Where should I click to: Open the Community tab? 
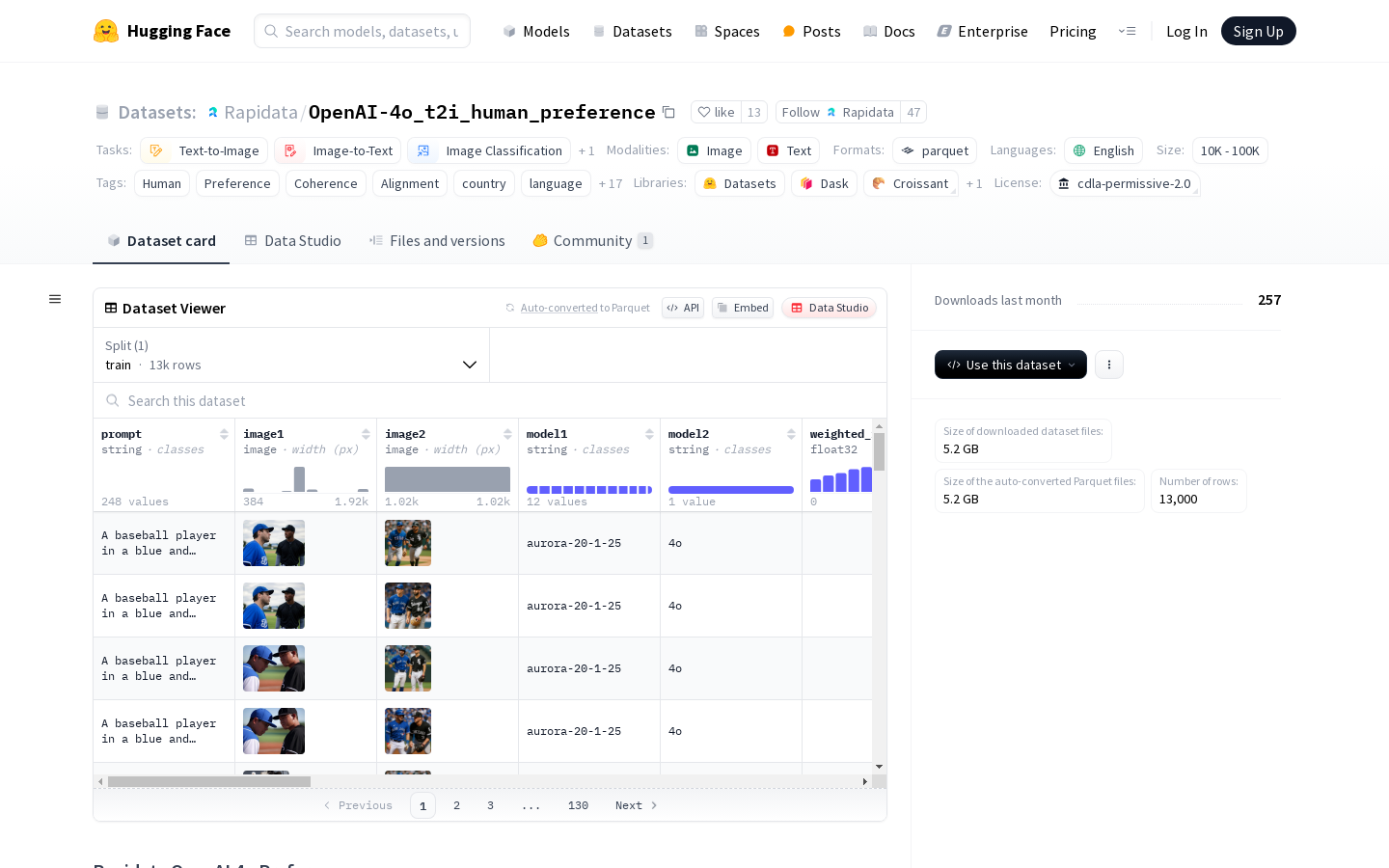(592, 241)
